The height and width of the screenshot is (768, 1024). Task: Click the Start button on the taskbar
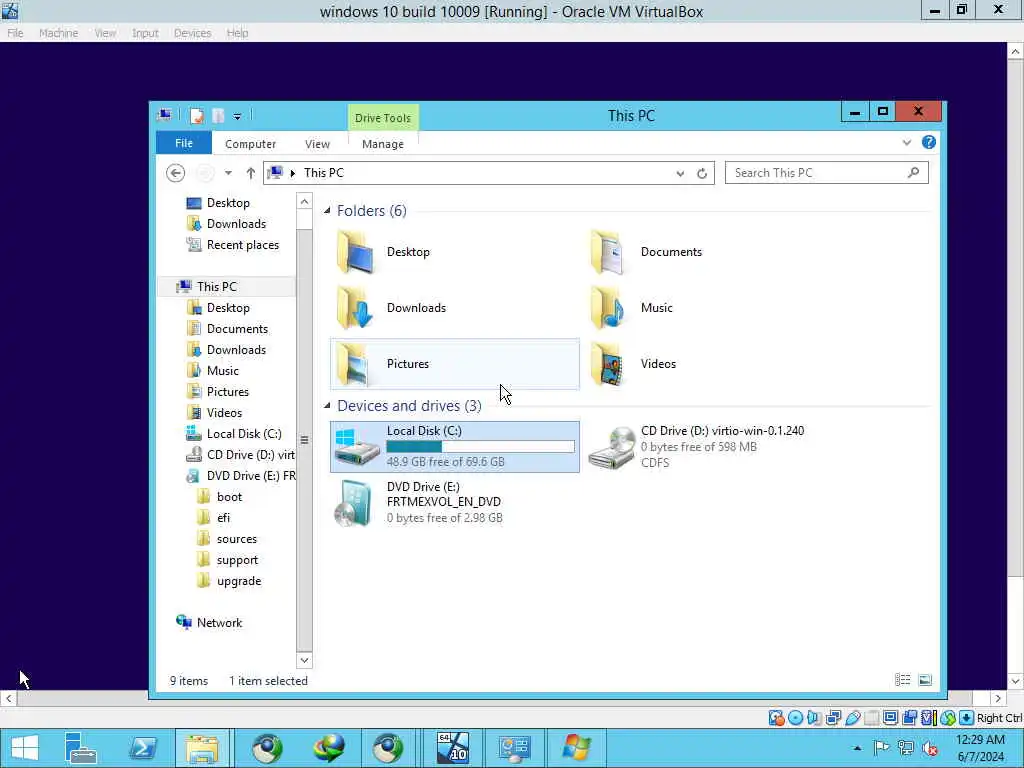(x=24, y=748)
